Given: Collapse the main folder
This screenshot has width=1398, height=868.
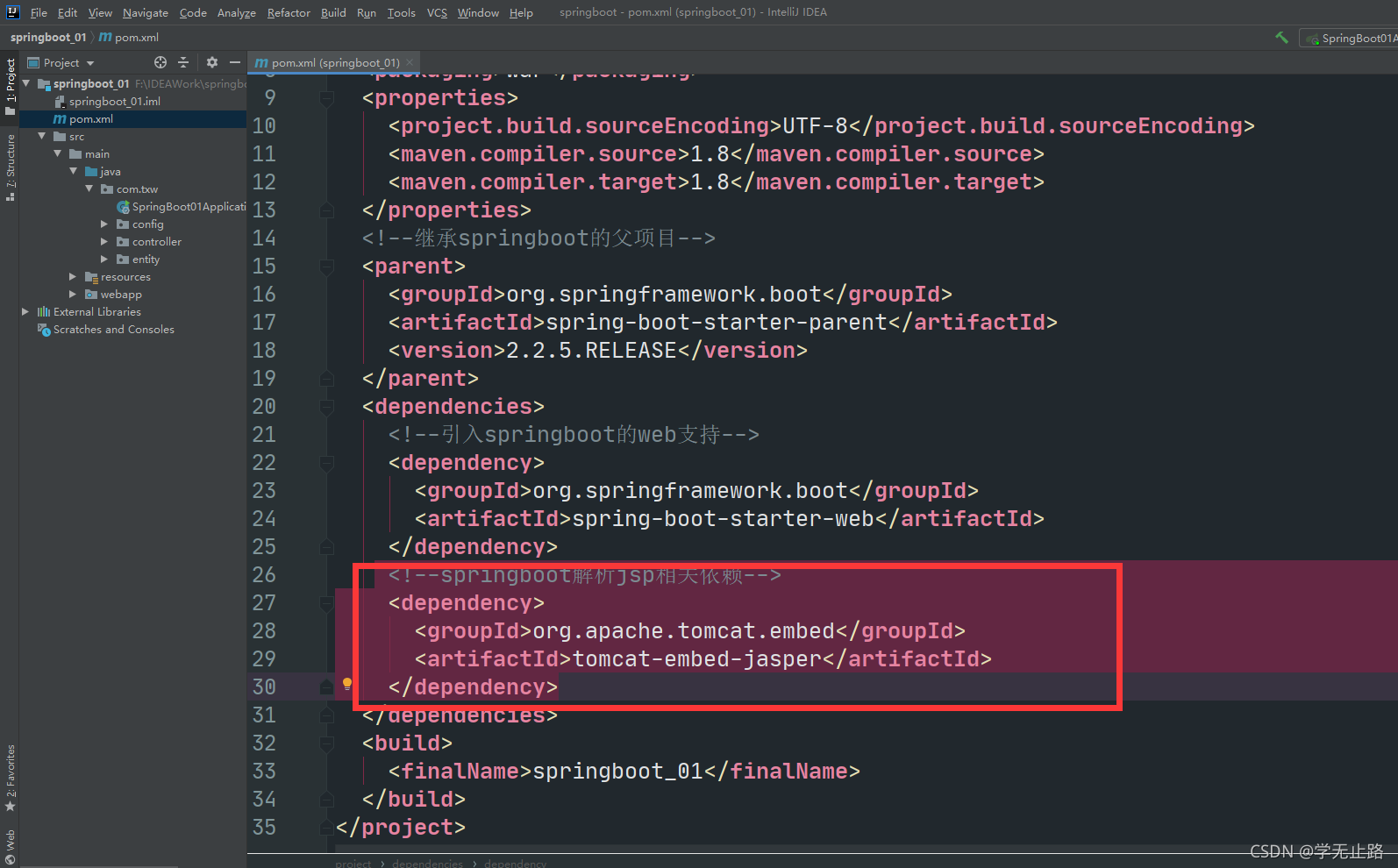Looking at the screenshot, I should tap(58, 153).
